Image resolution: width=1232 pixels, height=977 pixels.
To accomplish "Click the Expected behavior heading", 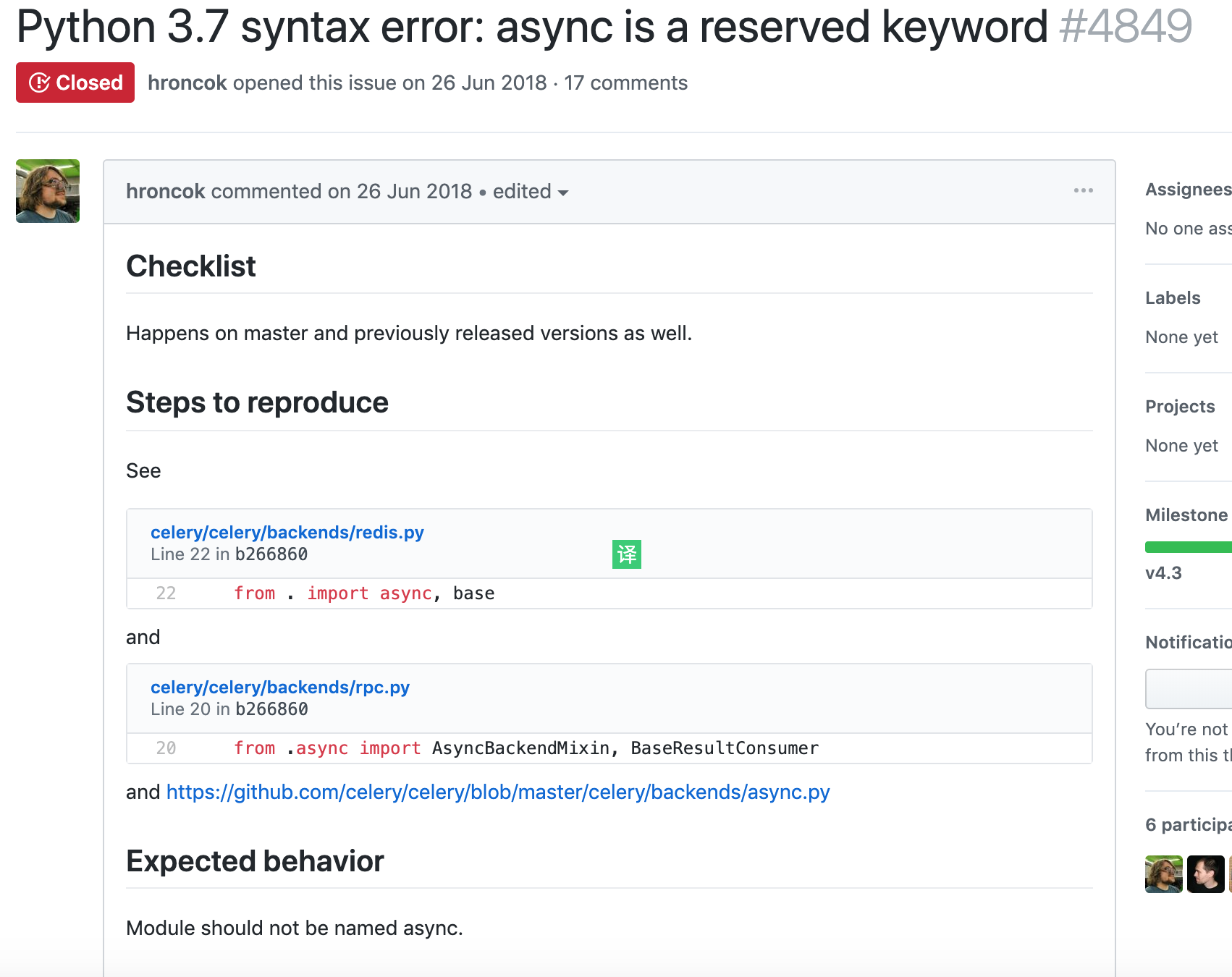I will pyautogui.click(x=255, y=861).
